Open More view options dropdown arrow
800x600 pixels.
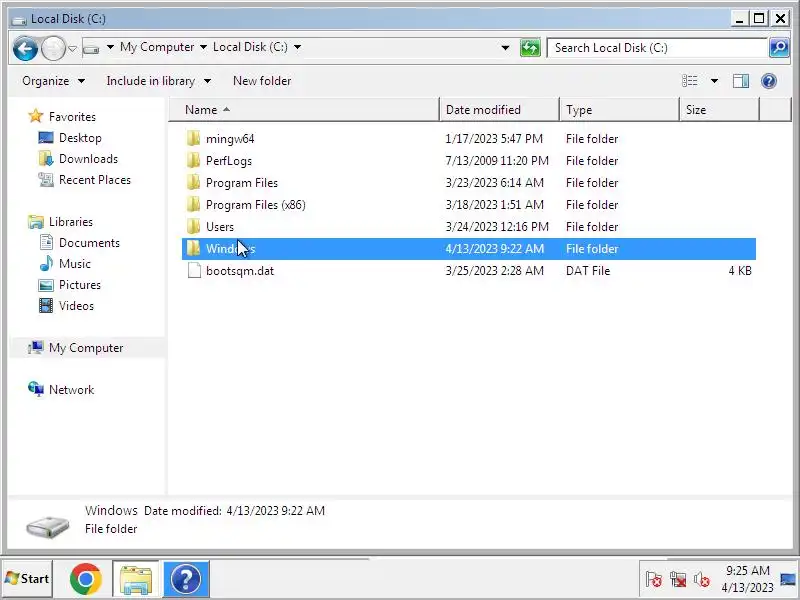pos(714,81)
